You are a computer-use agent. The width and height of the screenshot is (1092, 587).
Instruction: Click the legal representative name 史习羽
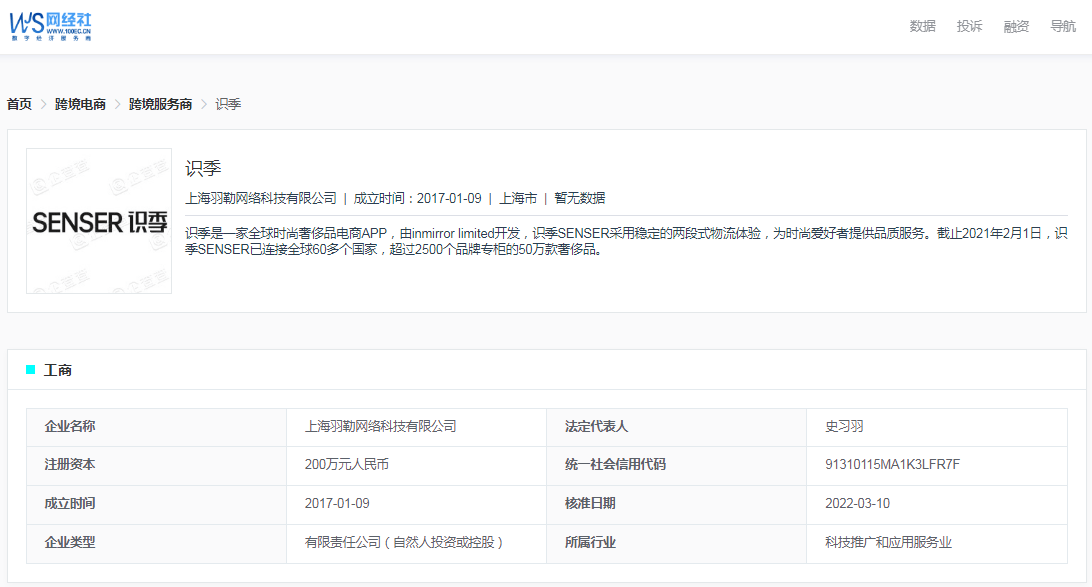844,426
